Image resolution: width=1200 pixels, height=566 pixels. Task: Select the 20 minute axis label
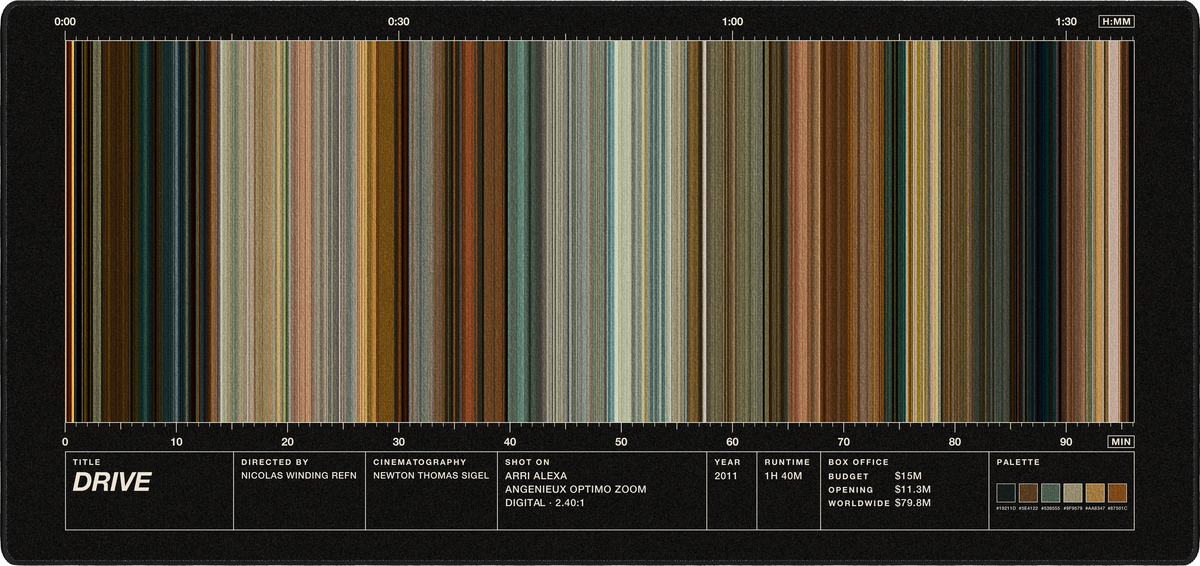tap(288, 442)
